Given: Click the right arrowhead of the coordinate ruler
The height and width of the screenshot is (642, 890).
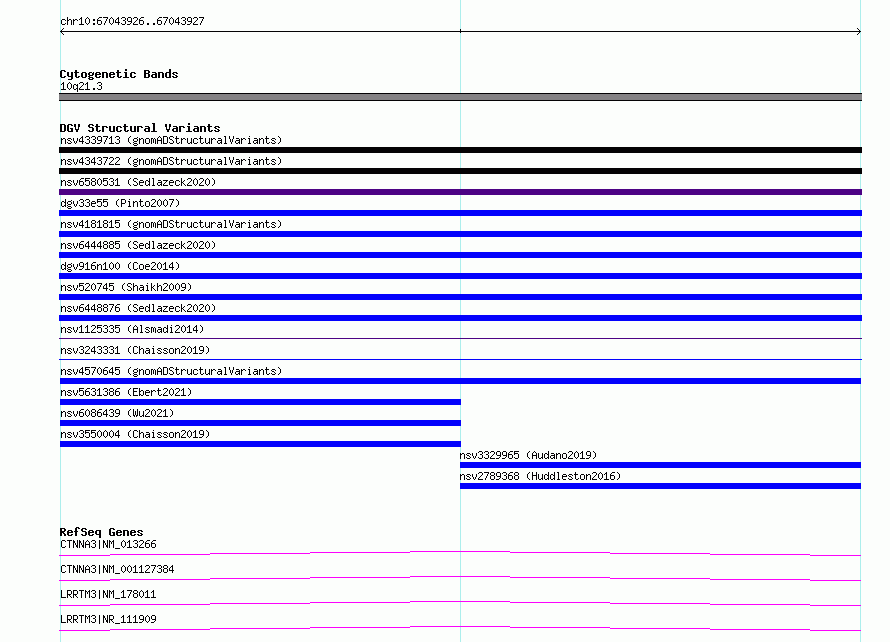Looking at the screenshot, I should click(x=859, y=32).
